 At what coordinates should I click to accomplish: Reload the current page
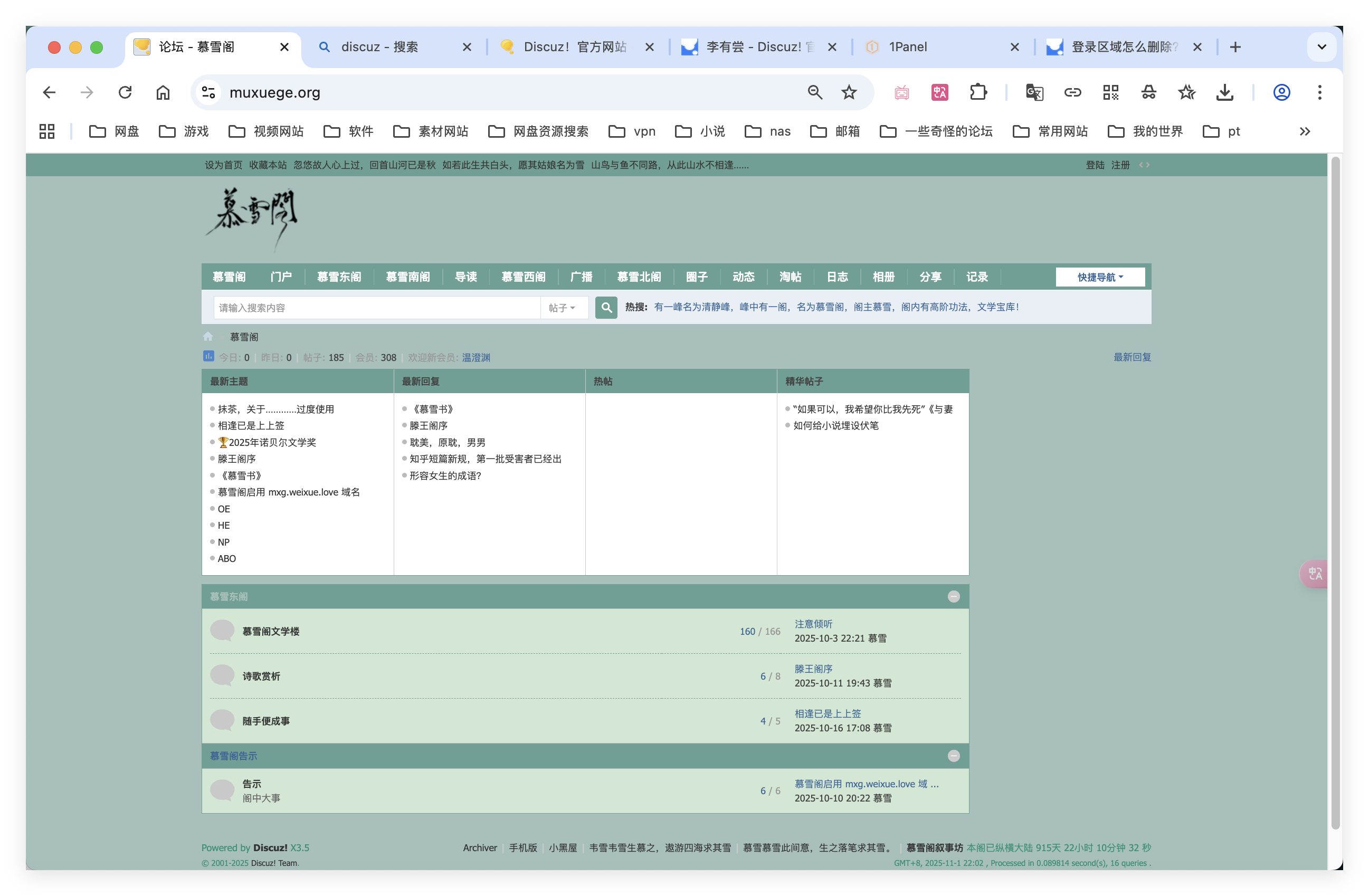pyautogui.click(x=125, y=92)
